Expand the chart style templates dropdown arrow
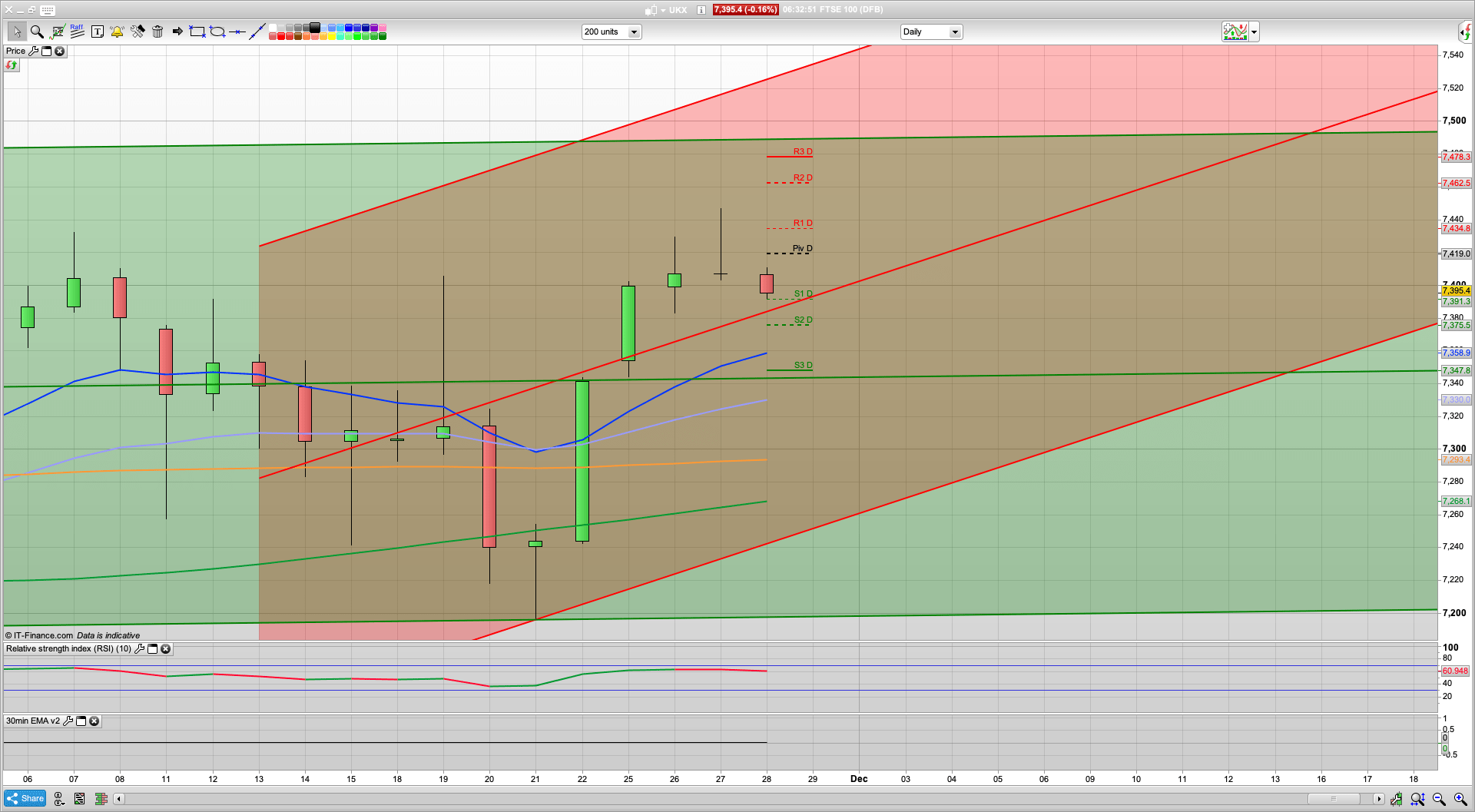Screen dimensions: 1475x812 click(x=1254, y=31)
